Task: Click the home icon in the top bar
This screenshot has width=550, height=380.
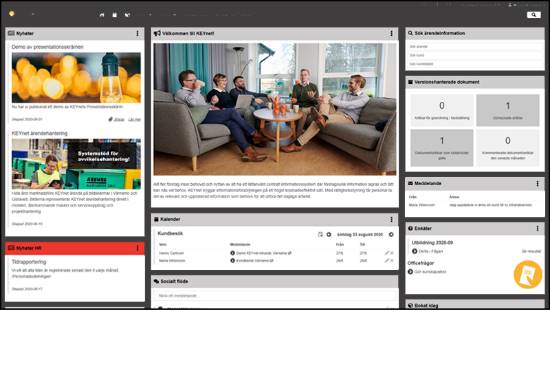Action: click(x=102, y=15)
